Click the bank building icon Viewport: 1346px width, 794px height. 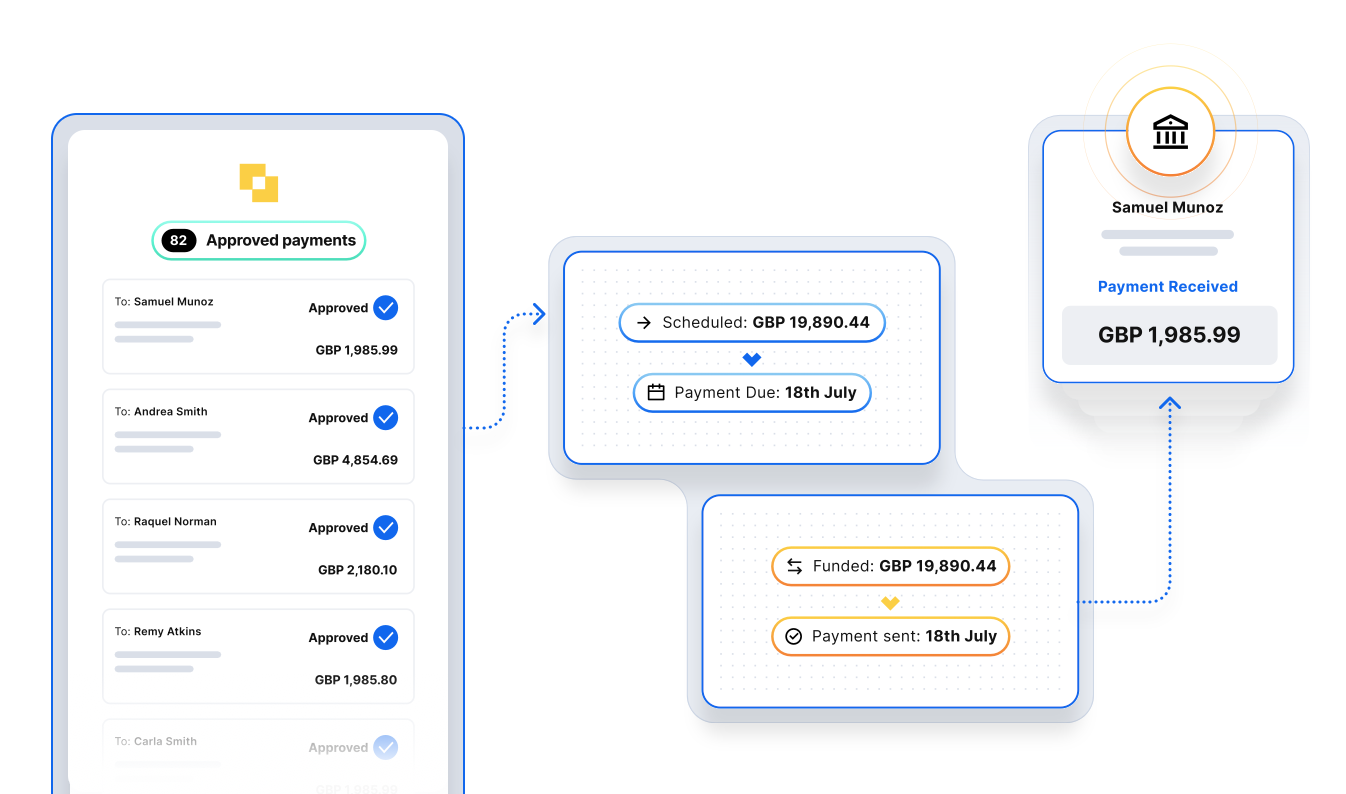[1170, 132]
